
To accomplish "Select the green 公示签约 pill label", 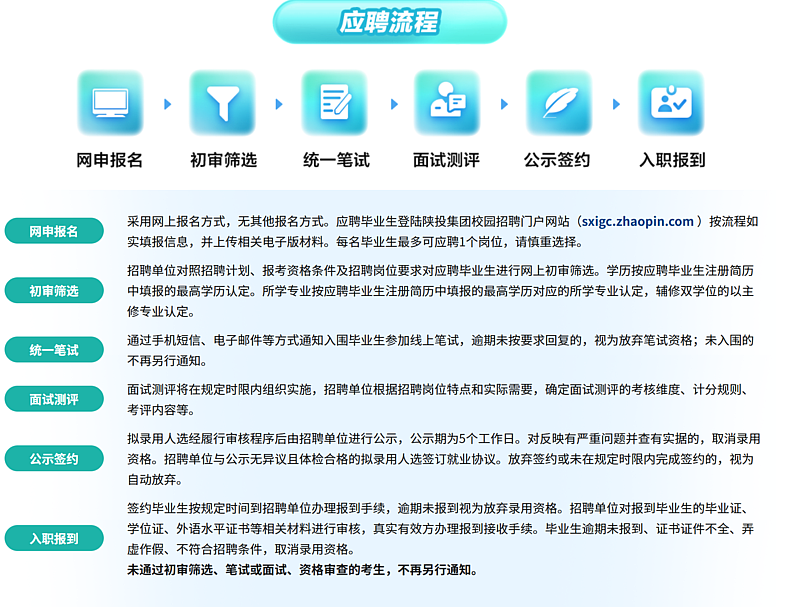I will pos(54,459).
